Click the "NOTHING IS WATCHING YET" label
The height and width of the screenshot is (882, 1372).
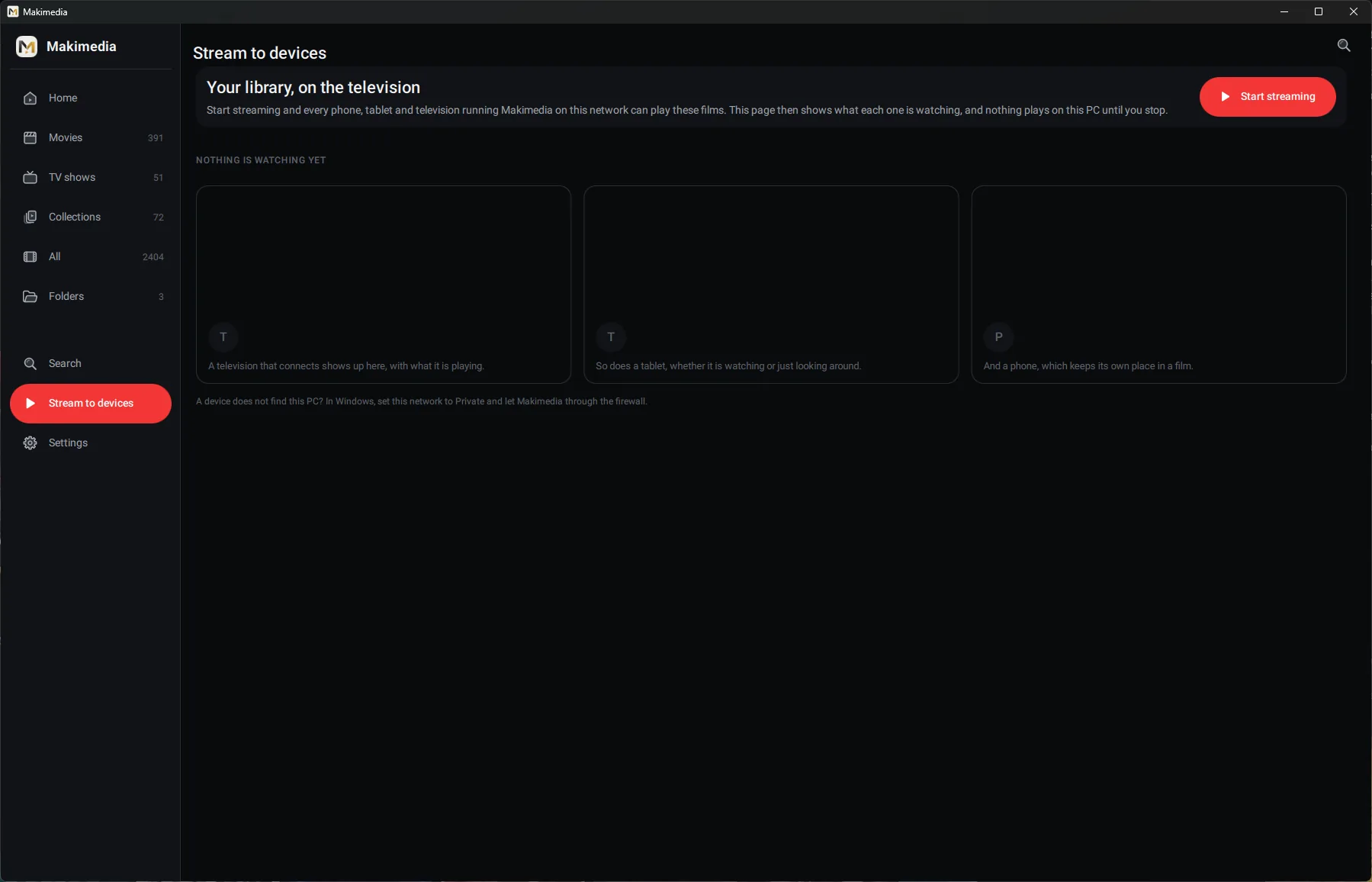pos(261,160)
